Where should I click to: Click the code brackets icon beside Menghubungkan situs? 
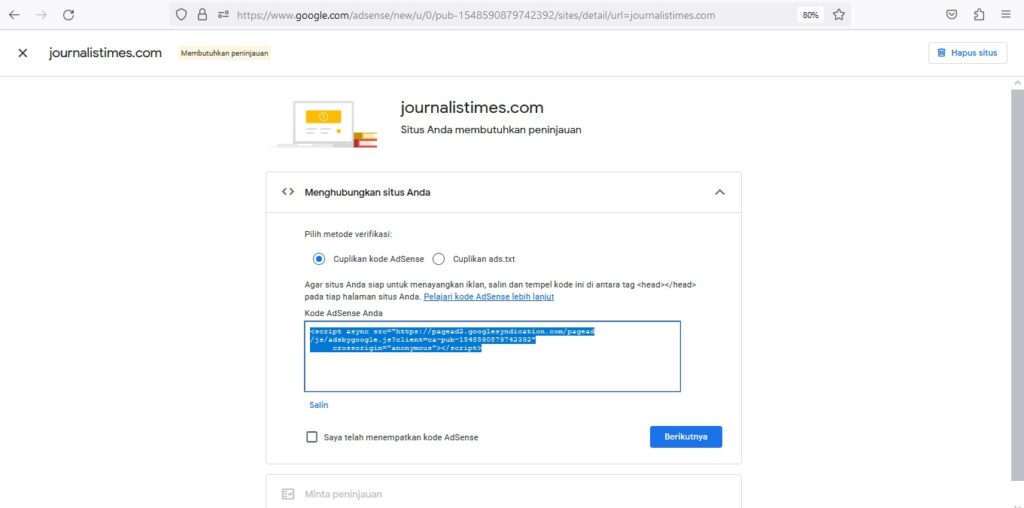point(288,192)
